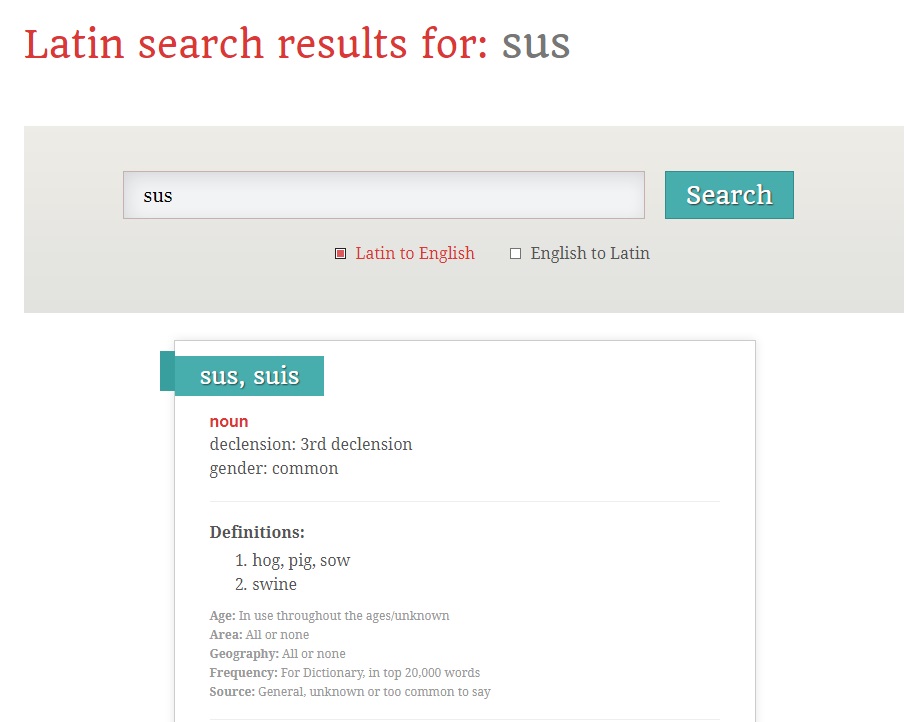Click the 'declension: 3rd declension' line
This screenshot has width=924, height=722.
coord(311,444)
